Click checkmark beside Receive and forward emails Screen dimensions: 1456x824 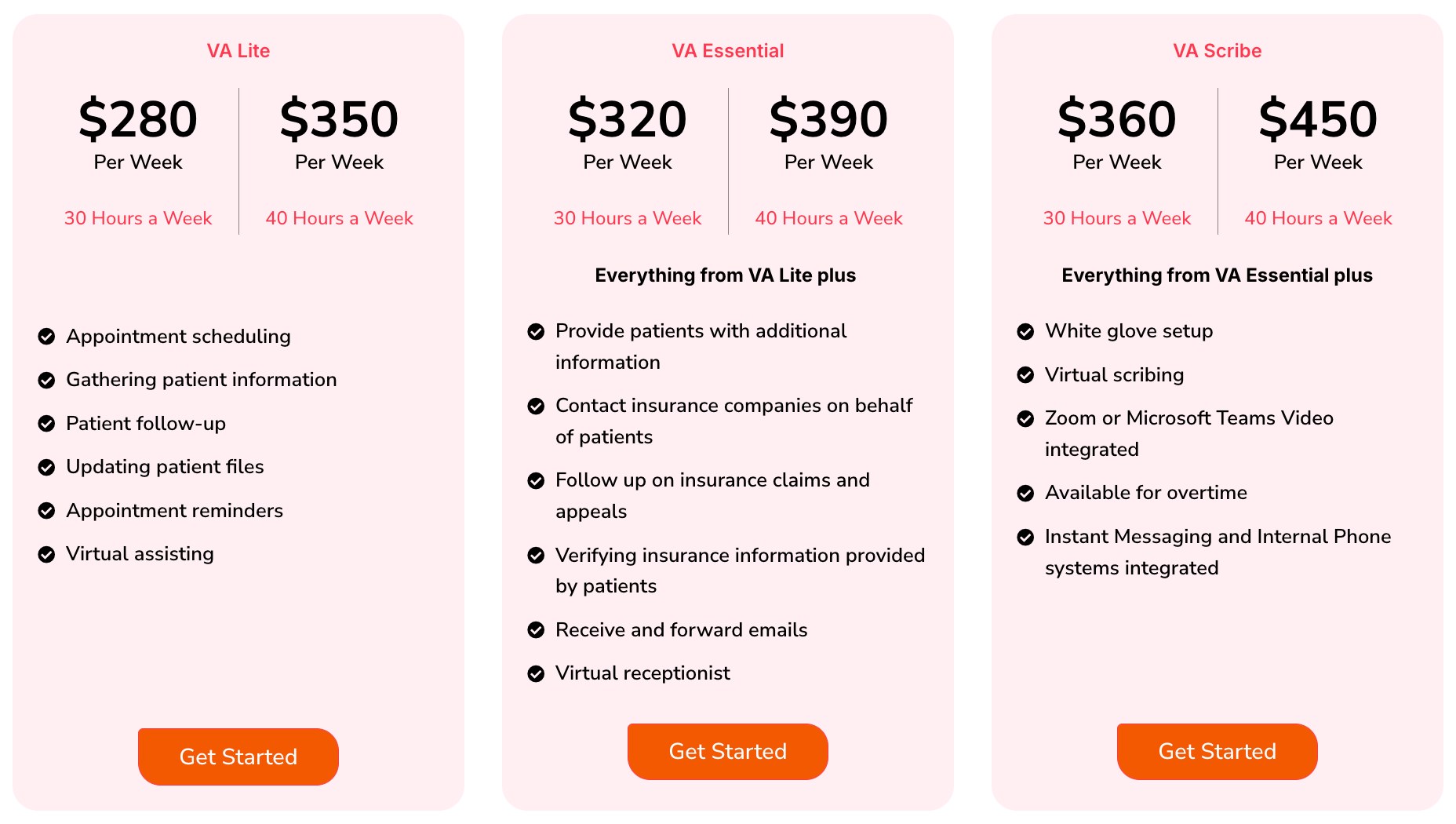[x=536, y=630]
